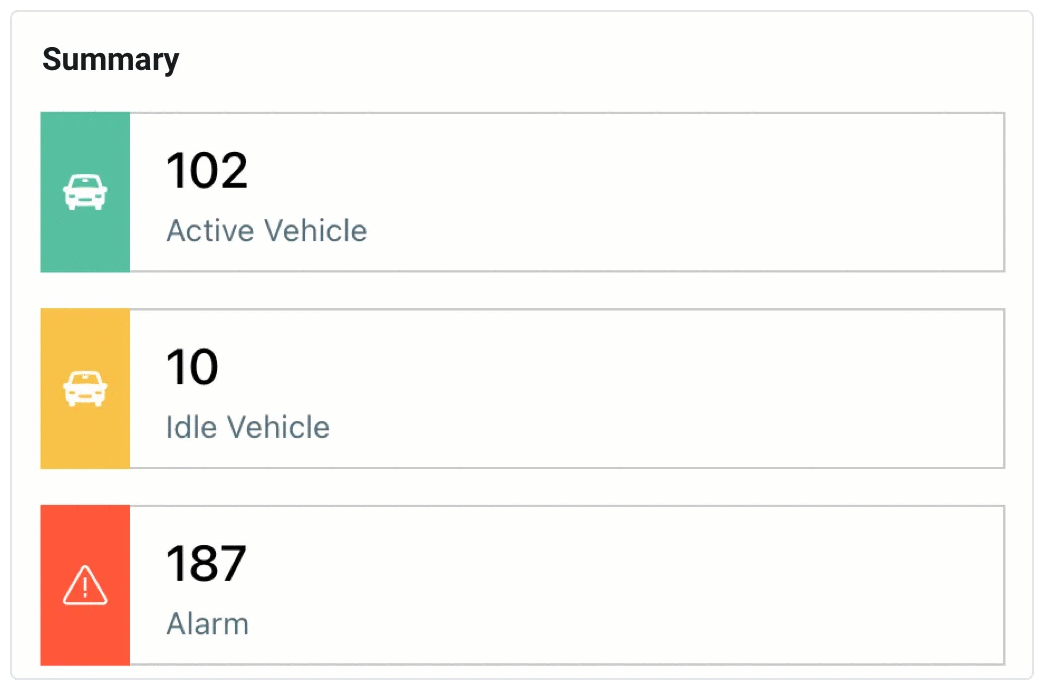This screenshot has height=690, width=1044.
Task: Select the Alarm summary card
Action: (523, 585)
